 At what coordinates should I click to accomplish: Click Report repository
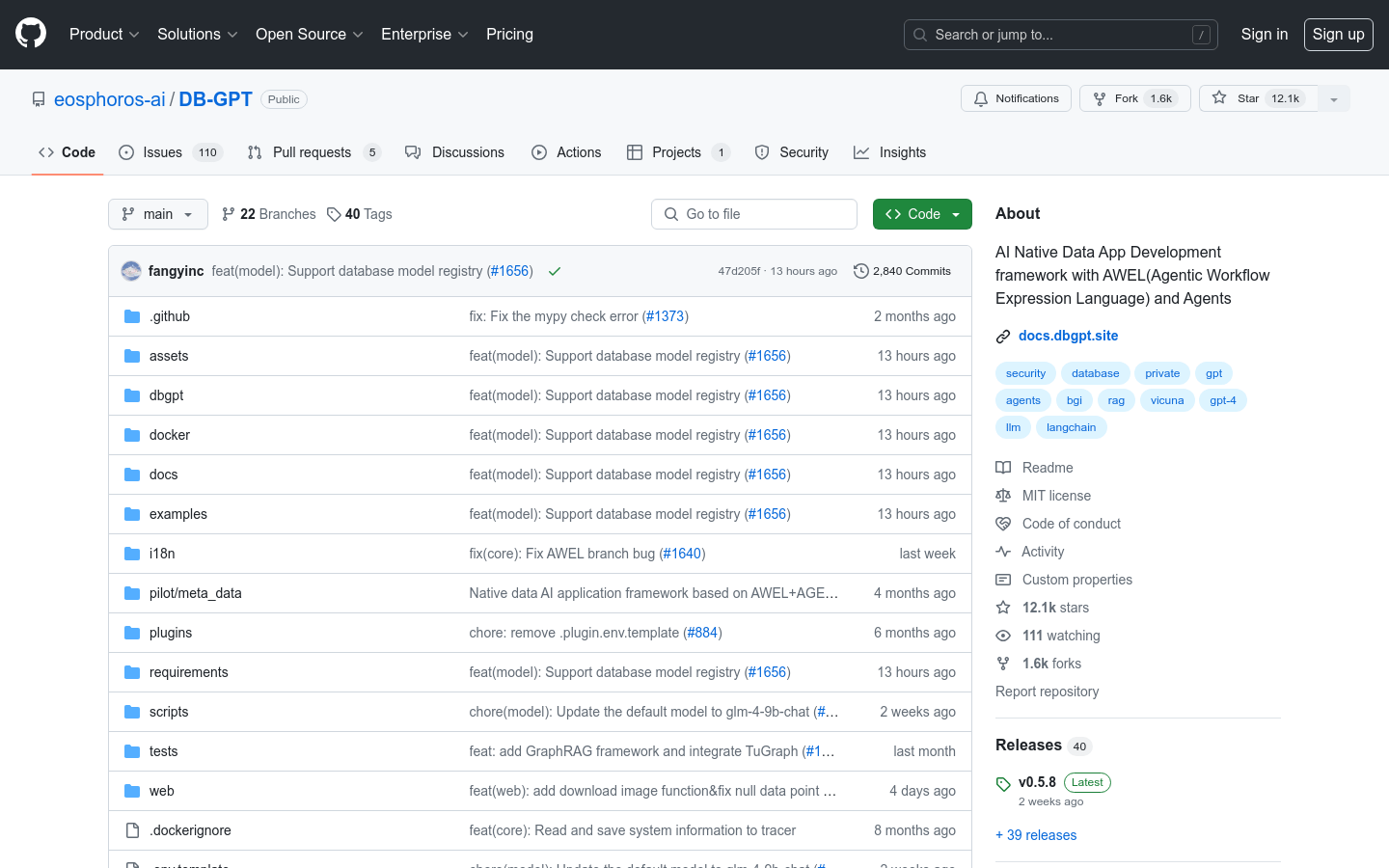1048,692
